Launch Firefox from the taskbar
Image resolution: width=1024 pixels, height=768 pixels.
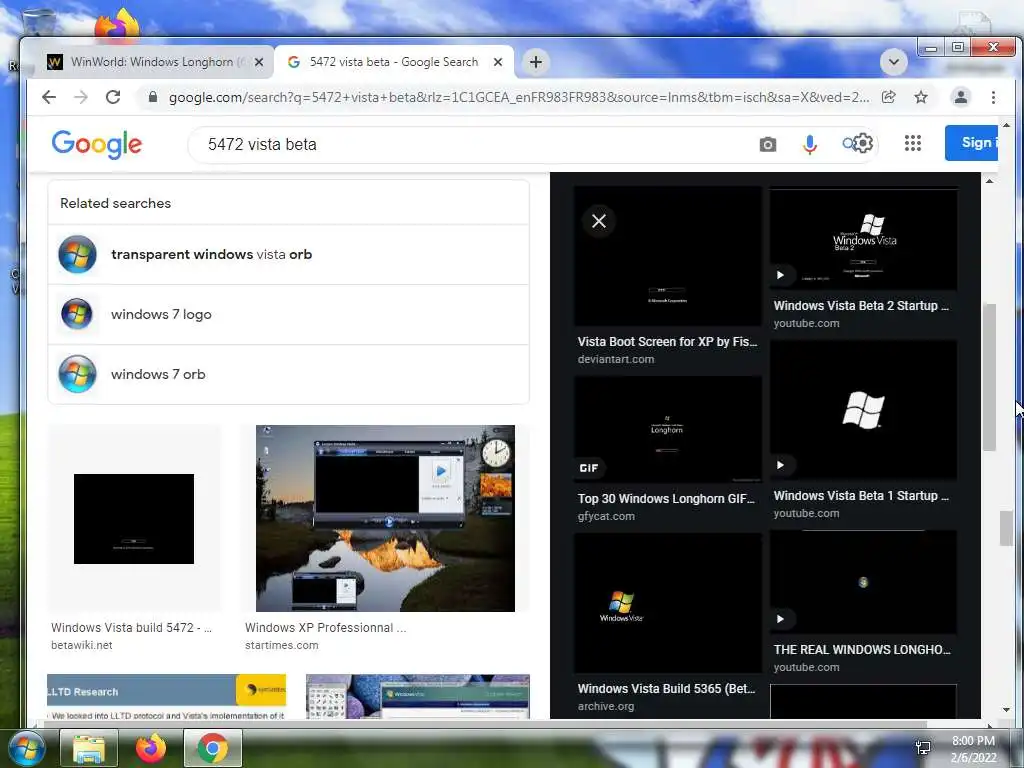[x=151, y=748]
